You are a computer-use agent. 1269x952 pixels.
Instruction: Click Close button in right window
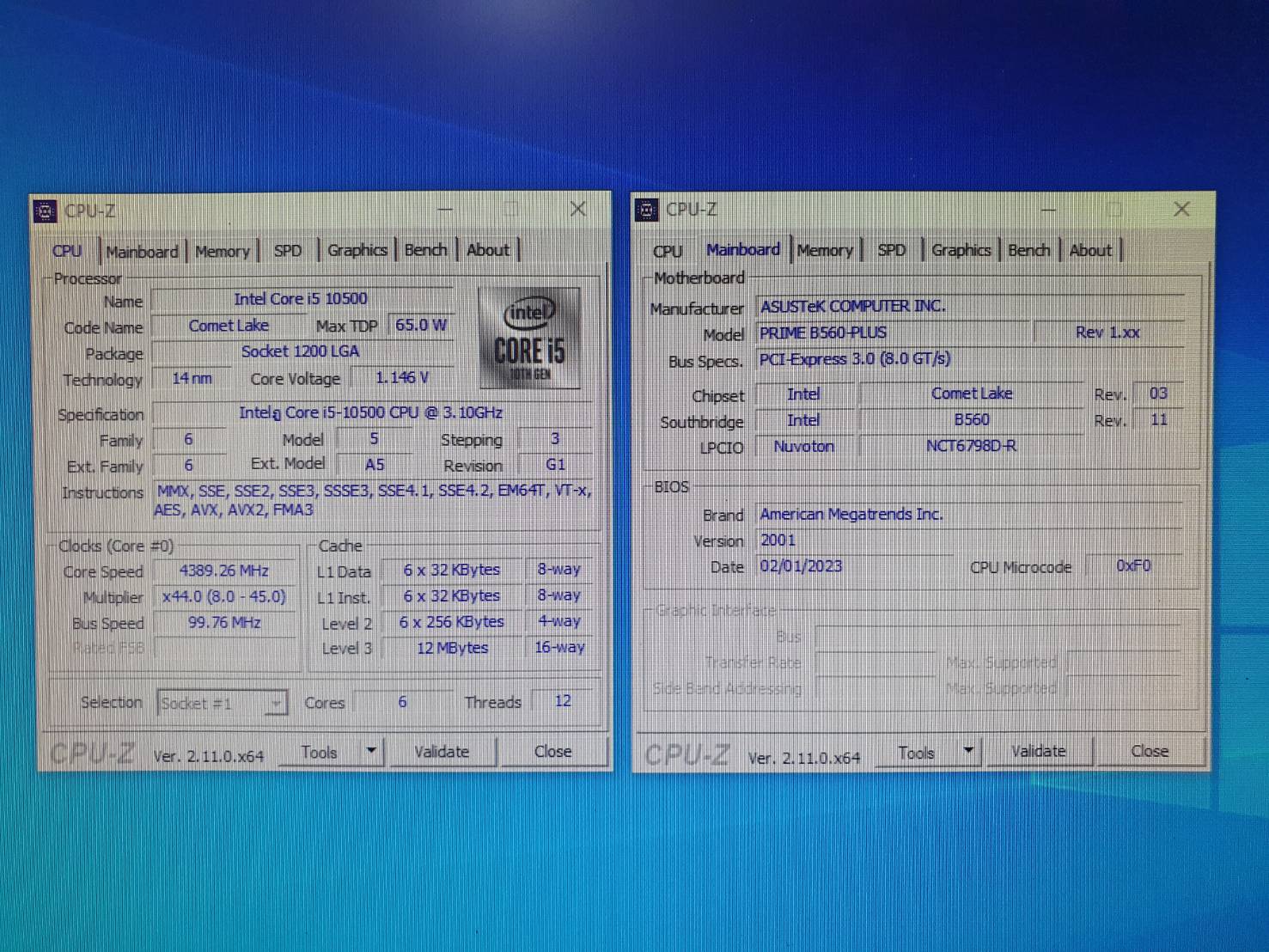tap(1150, 751)
